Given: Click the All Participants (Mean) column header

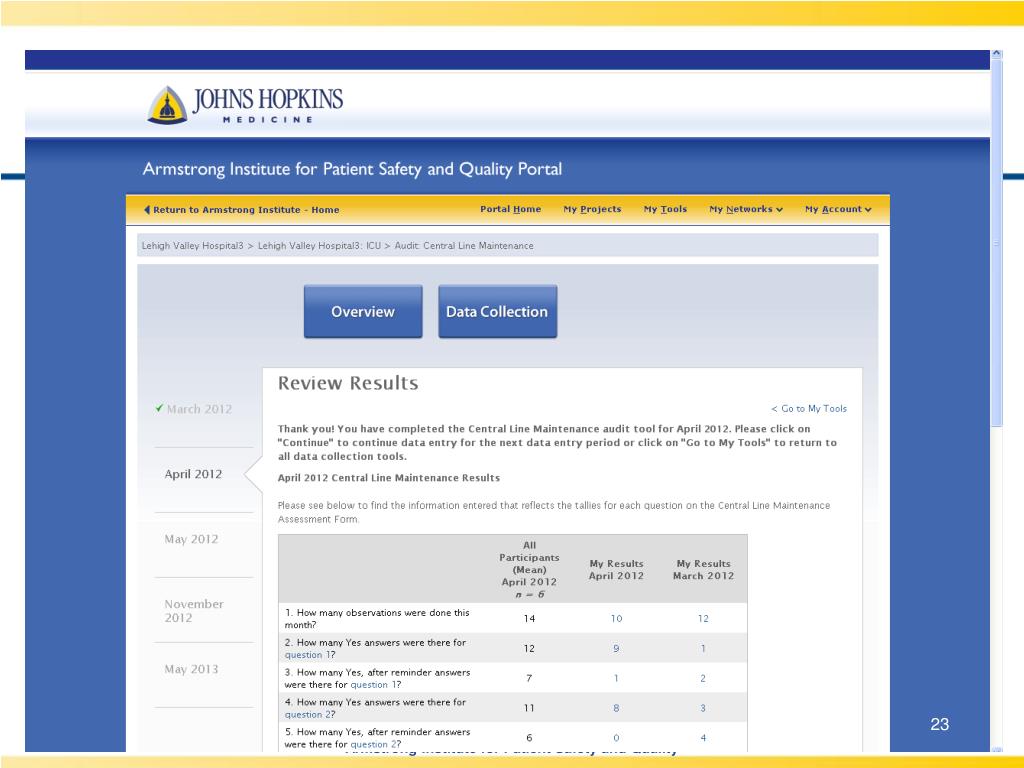Looking at the screenshot, I should point(529,569).
